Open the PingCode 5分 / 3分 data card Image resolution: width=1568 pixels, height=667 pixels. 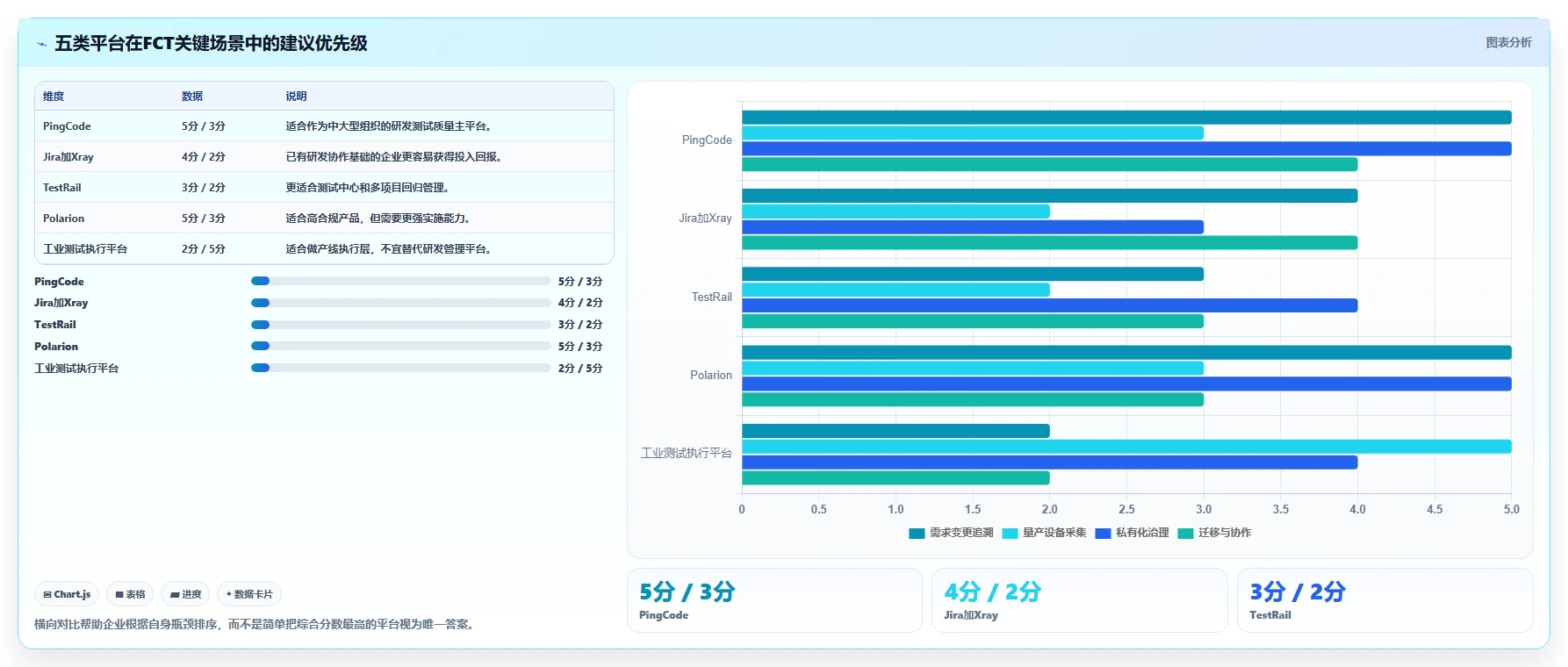(774, 600)
